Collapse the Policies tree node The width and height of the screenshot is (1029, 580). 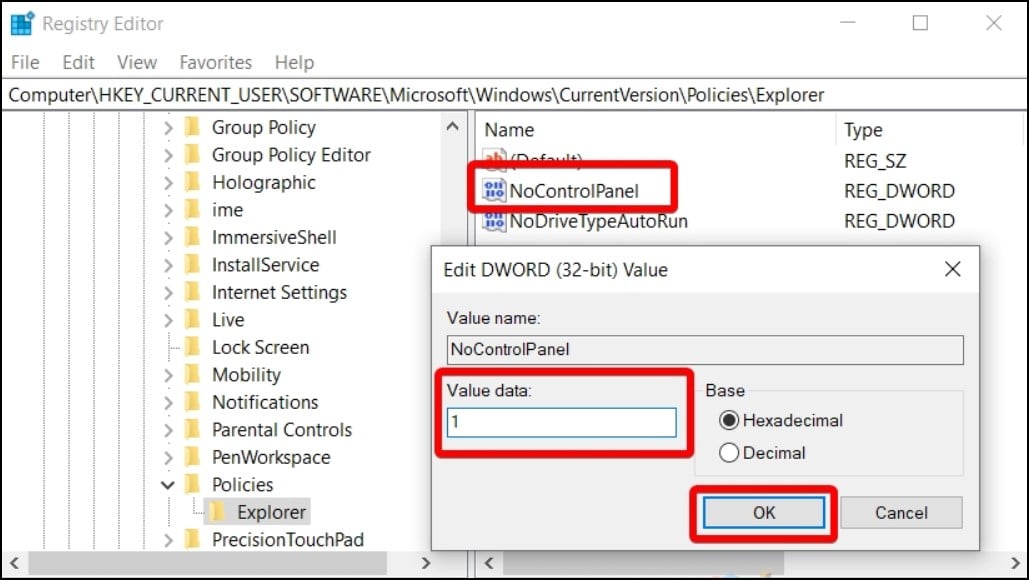point(167,485)
